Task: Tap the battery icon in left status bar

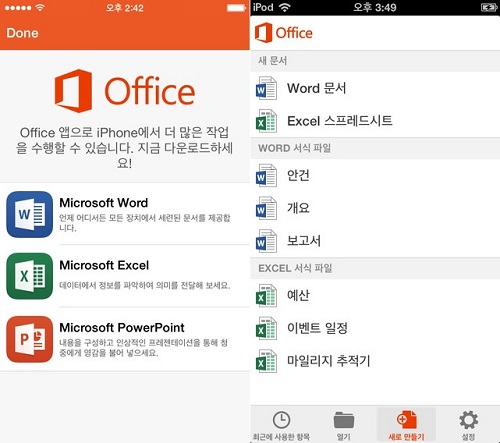Action: 236,8
